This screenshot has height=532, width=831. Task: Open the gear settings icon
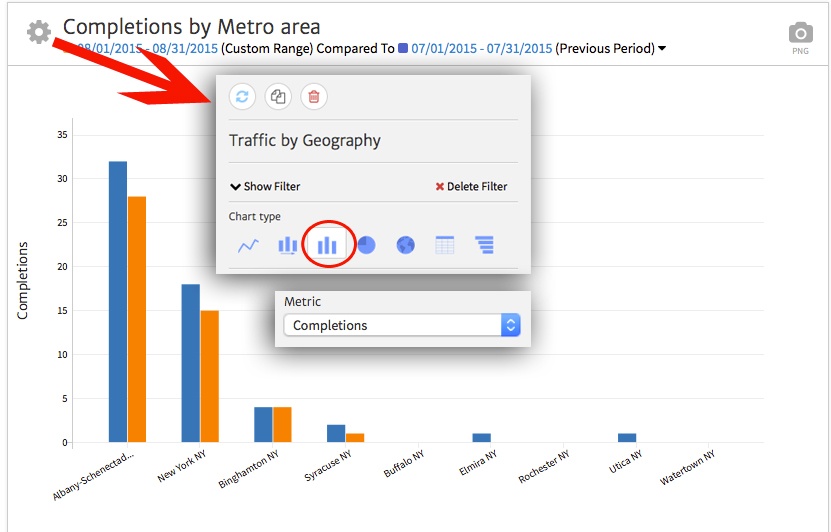click(39, 32)
